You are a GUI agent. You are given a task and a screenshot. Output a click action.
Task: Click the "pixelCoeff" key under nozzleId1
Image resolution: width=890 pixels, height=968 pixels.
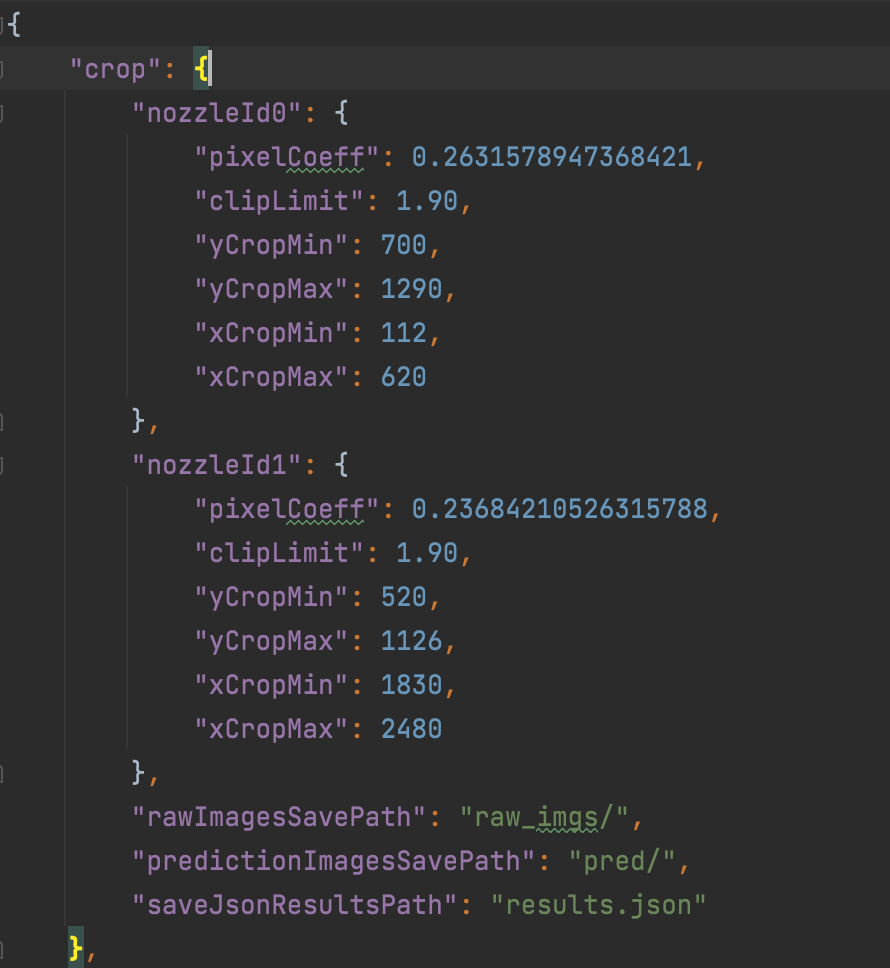pos(286,509)
